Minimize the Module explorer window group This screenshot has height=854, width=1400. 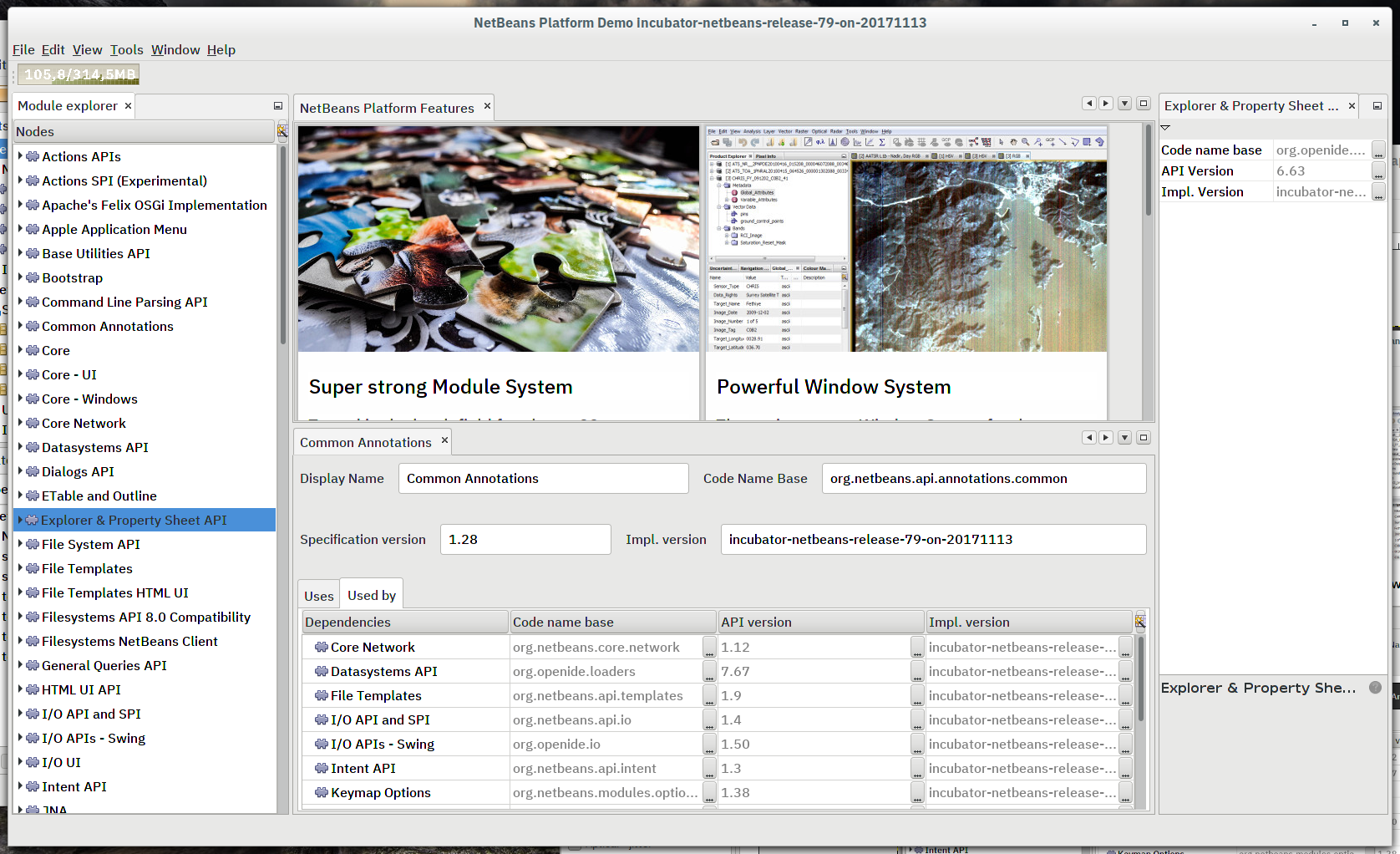tap(278, 106)
